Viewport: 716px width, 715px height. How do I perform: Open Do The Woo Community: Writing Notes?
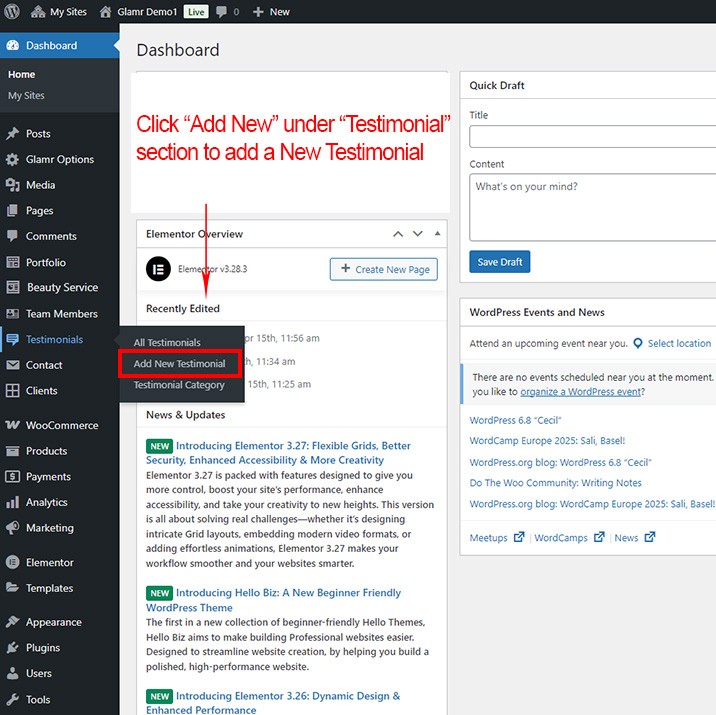[555, 483]
